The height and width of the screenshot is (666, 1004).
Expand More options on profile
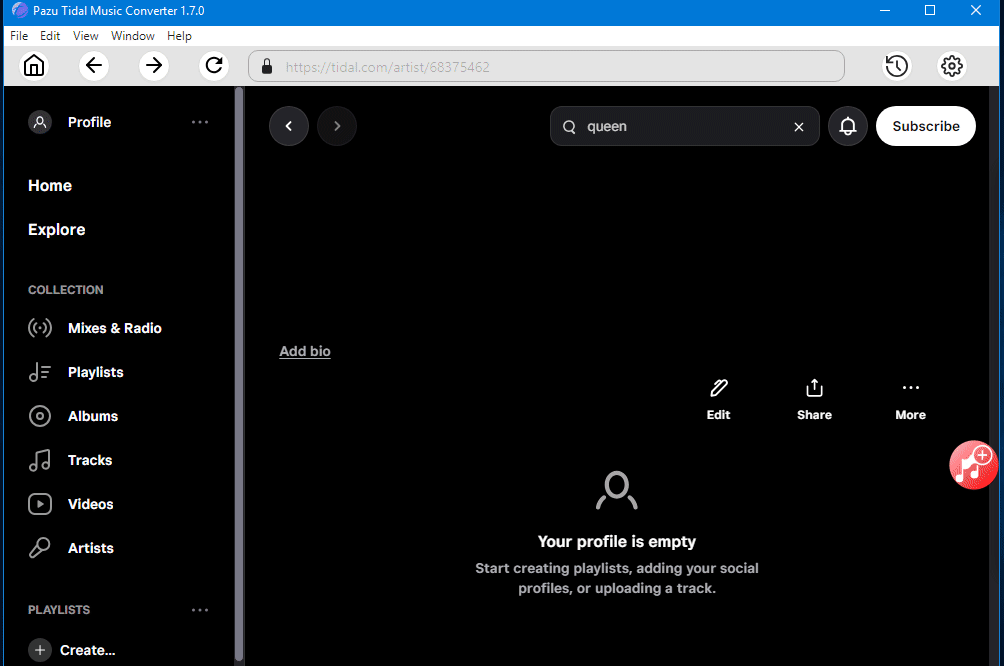coord(910,388)
